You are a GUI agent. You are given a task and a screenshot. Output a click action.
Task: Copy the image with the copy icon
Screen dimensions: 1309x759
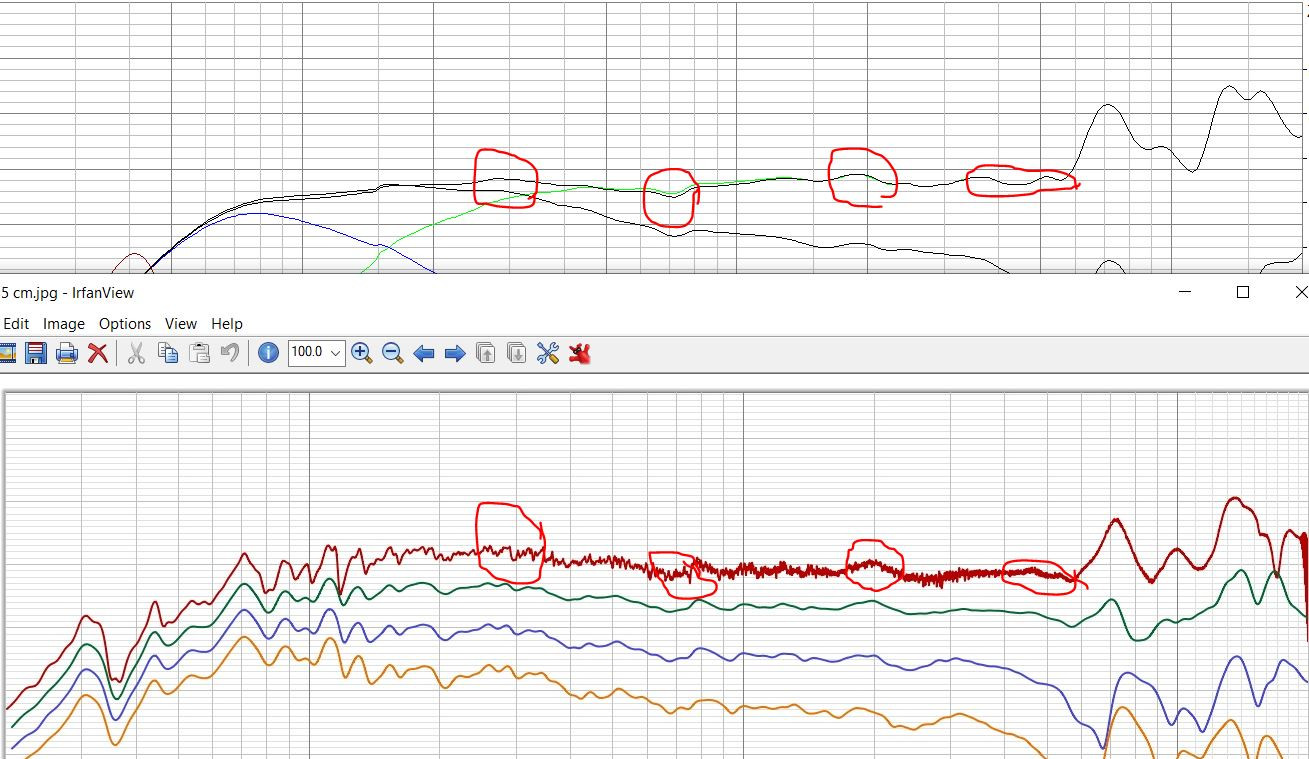[168, 352]
